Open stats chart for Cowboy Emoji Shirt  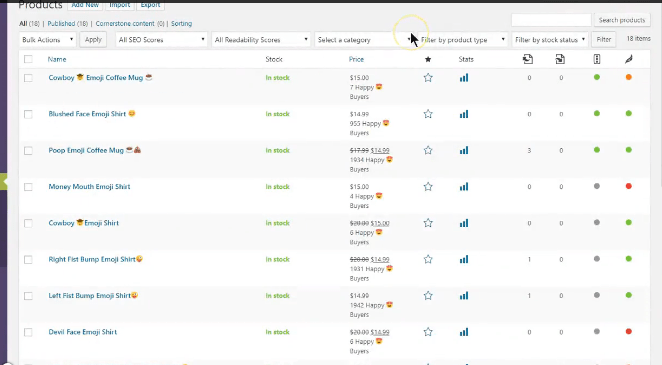[464, 223]
